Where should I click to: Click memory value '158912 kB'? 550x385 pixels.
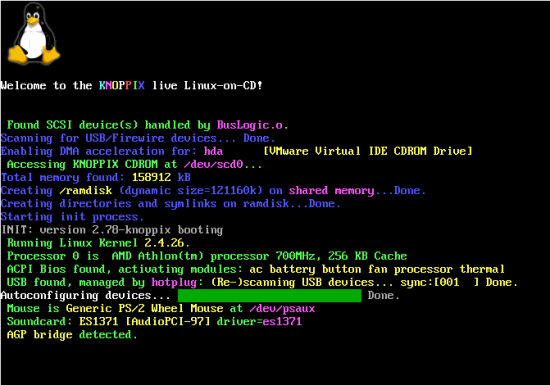[x=161, y=177]
